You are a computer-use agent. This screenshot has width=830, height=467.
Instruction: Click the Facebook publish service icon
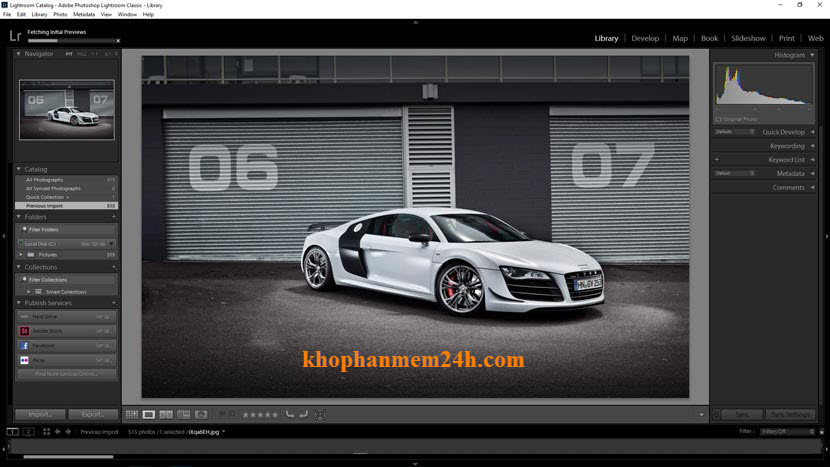(x=23, y=345)
